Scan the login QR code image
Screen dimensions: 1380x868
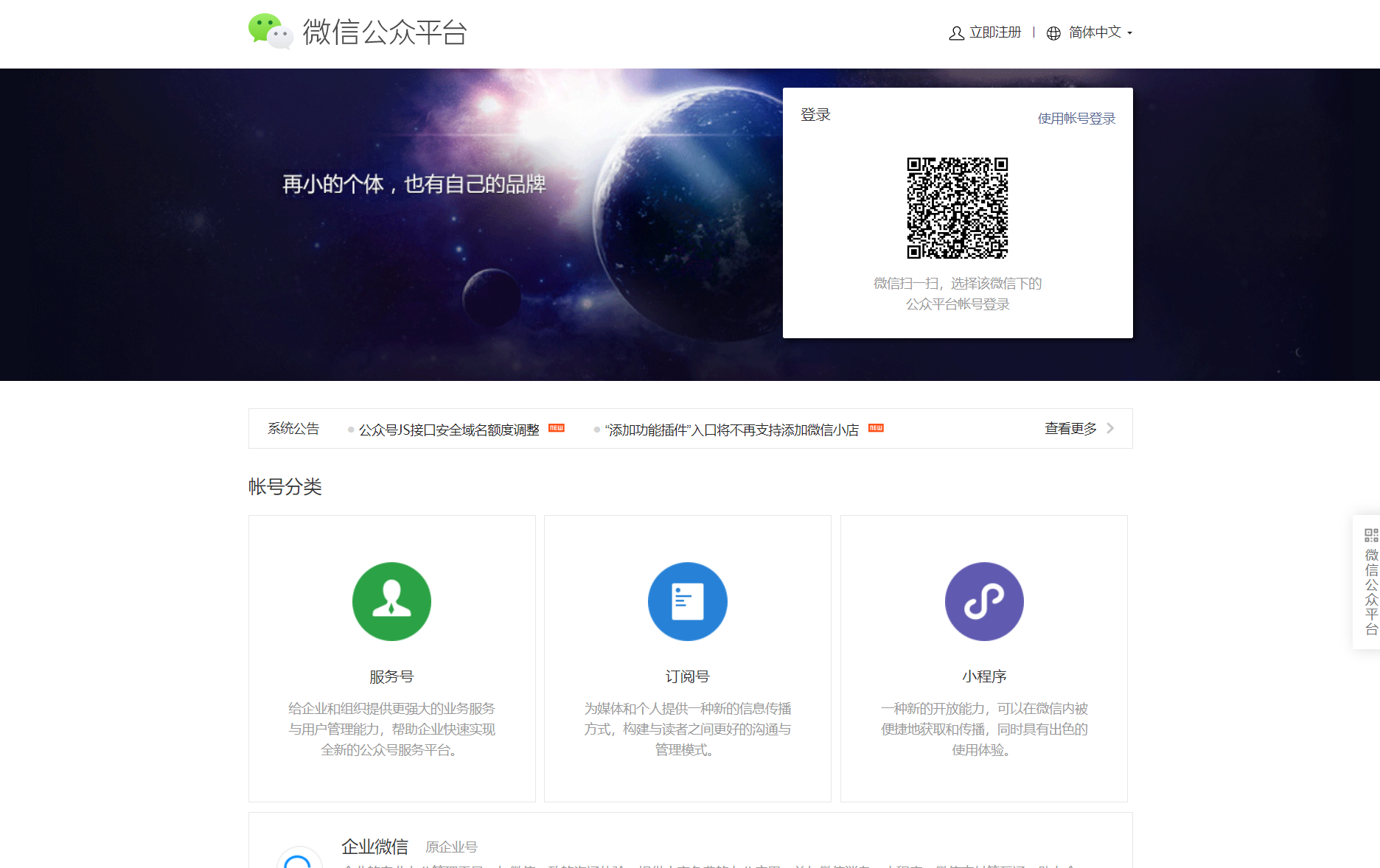coord(957,207)
